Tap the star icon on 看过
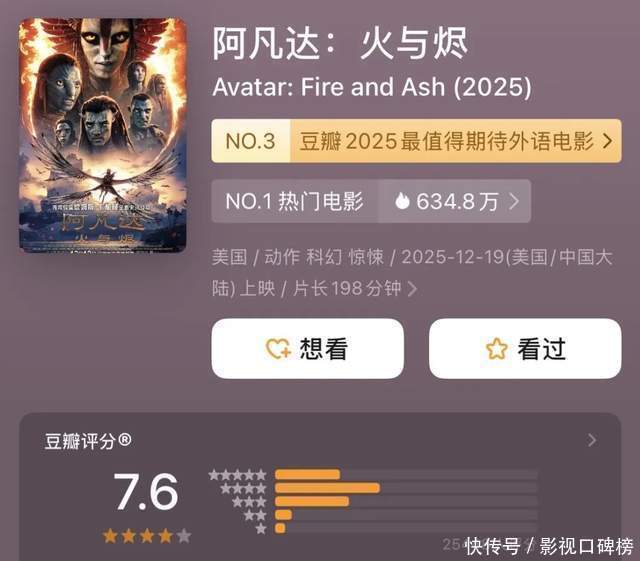The height and width of the screenshot is (561, 640). click(497, 349)
